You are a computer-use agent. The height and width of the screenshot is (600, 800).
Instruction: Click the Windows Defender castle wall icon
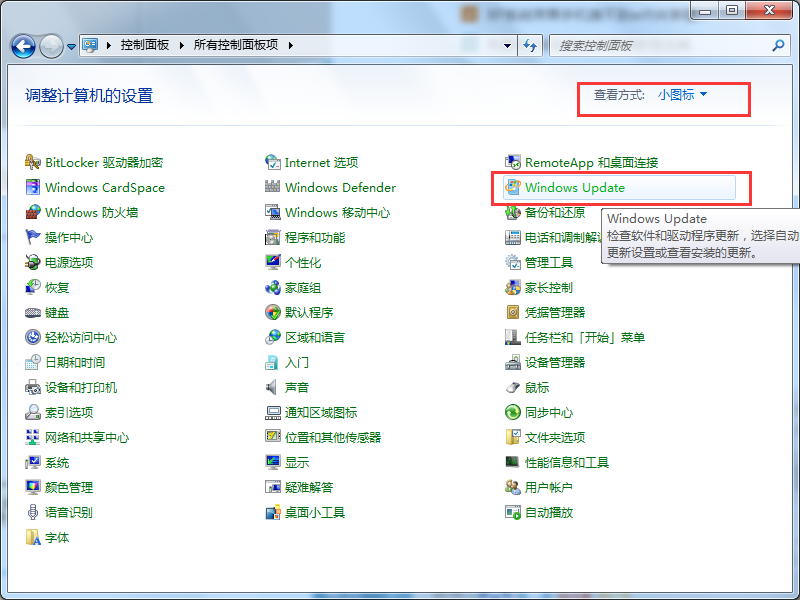tap(272, 187)
